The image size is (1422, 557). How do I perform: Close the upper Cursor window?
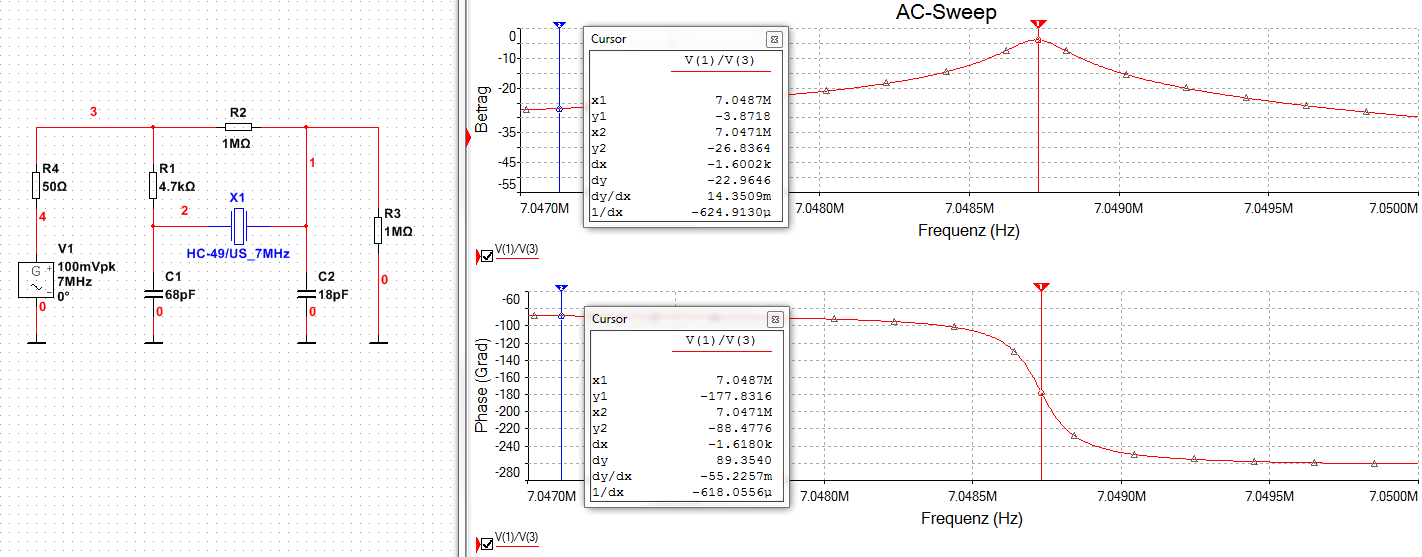774,39
